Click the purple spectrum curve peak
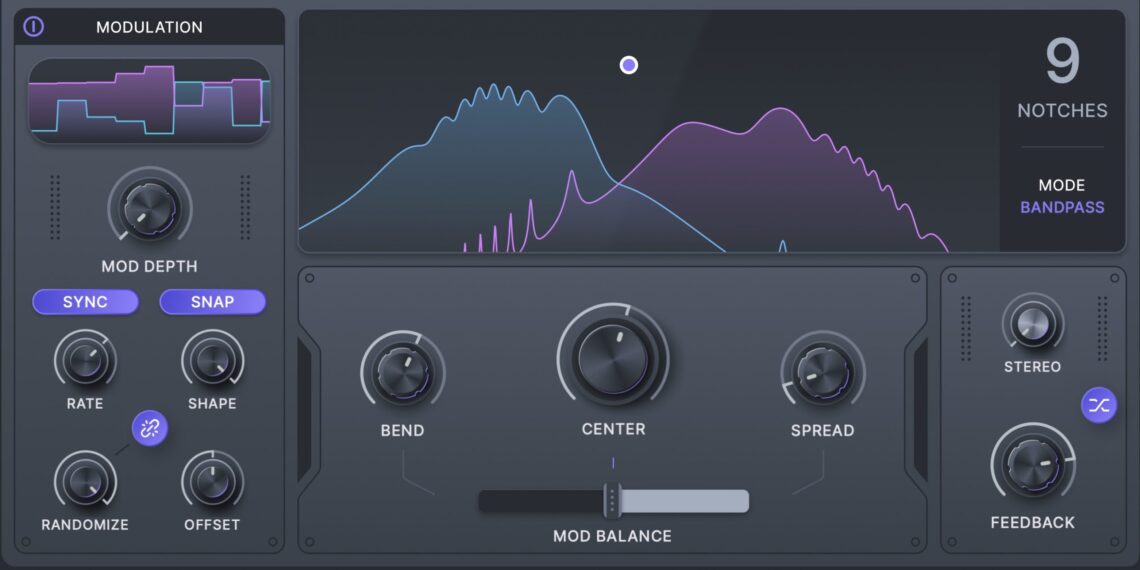Image resolution: width=1140 pixels, height=570 pixels. coord(779,109)
